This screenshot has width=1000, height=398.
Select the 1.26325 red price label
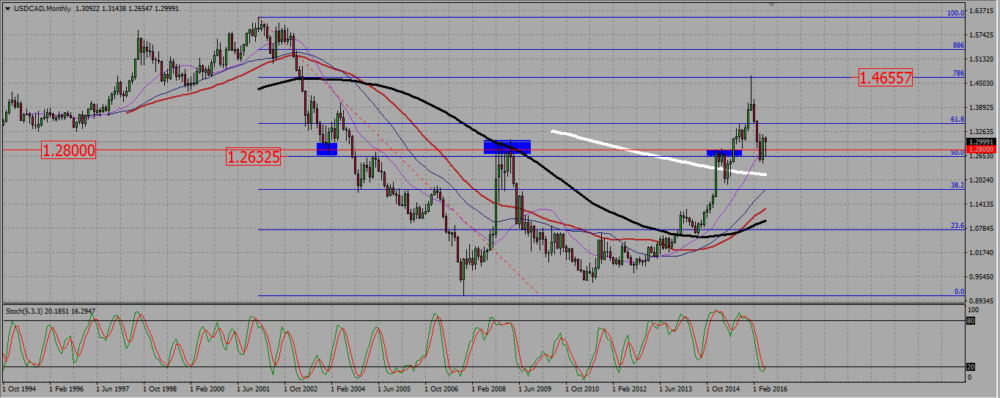tap(254, 156)
